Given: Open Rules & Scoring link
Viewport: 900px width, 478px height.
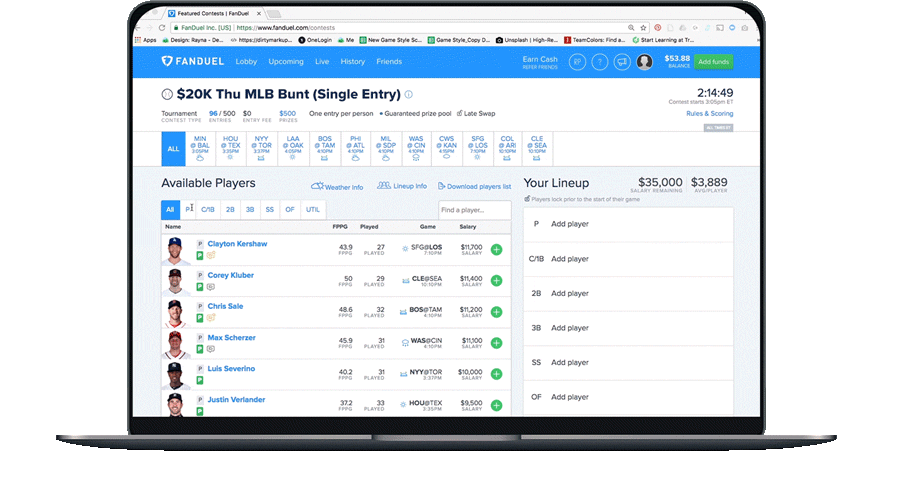Looking at the screenshot, I should 709,114.
